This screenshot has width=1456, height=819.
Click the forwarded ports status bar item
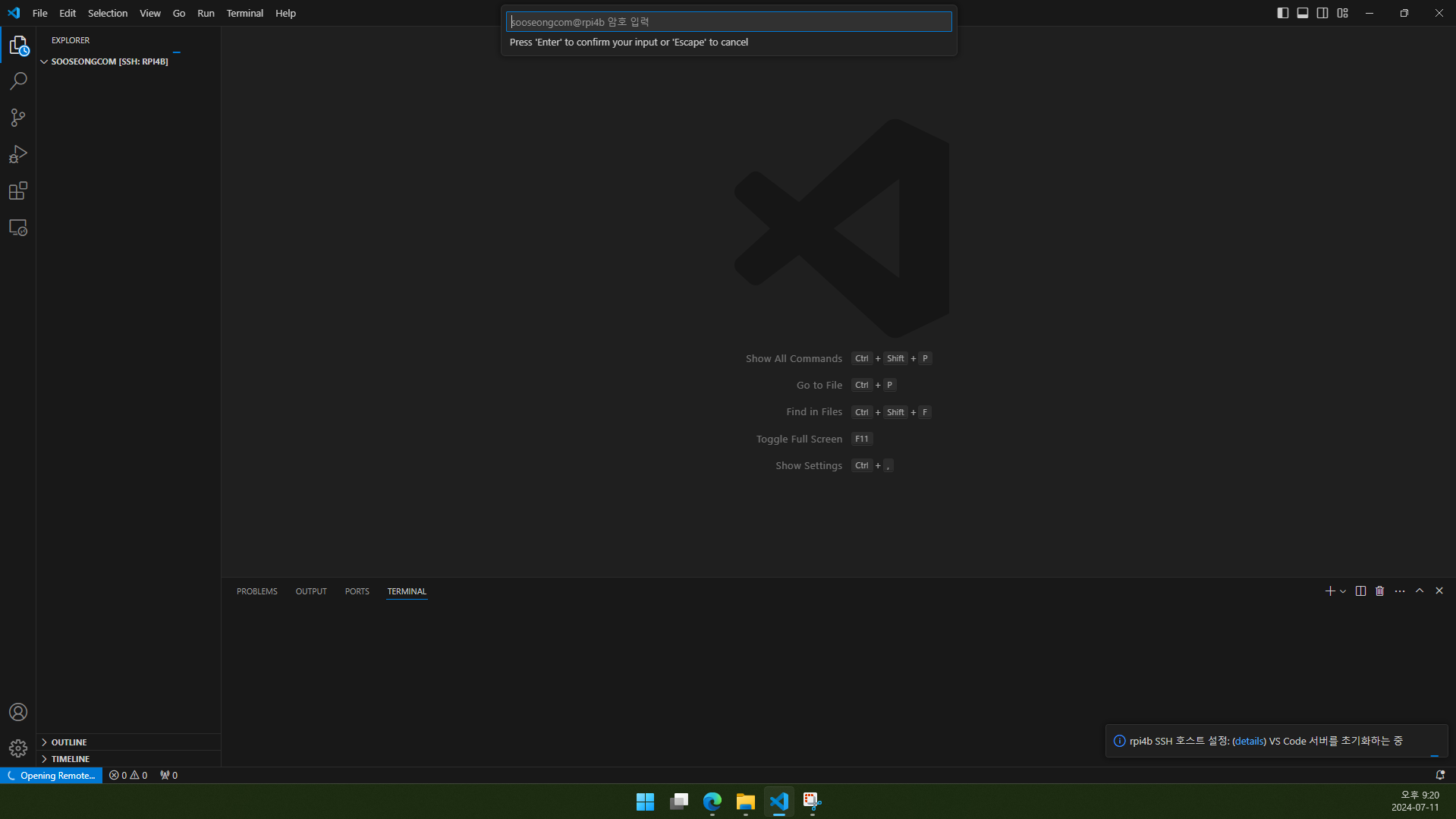coord(169,776)
